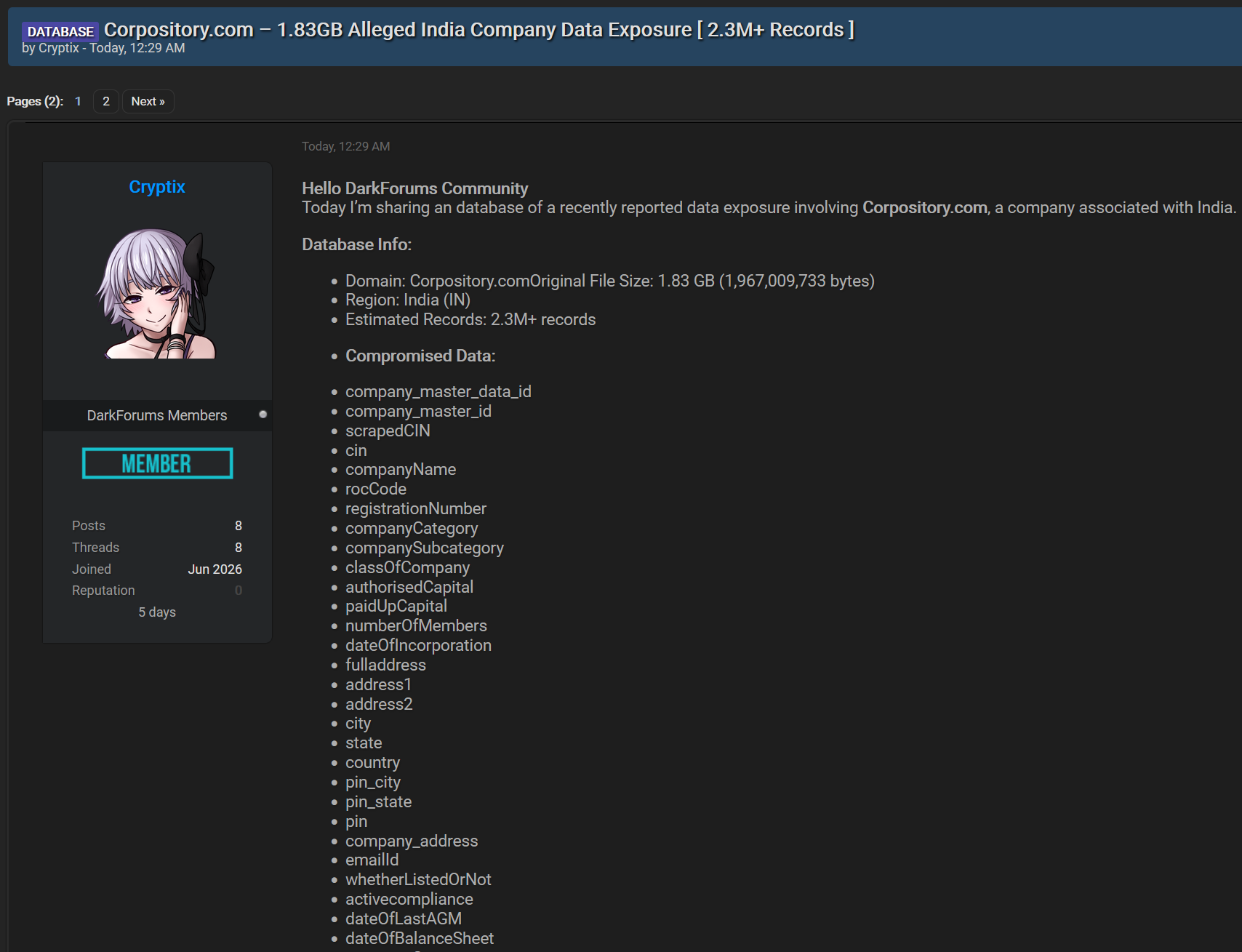Click the dateOfIncorporation list item
This screenshot has height=952, width=1242.
419,646
